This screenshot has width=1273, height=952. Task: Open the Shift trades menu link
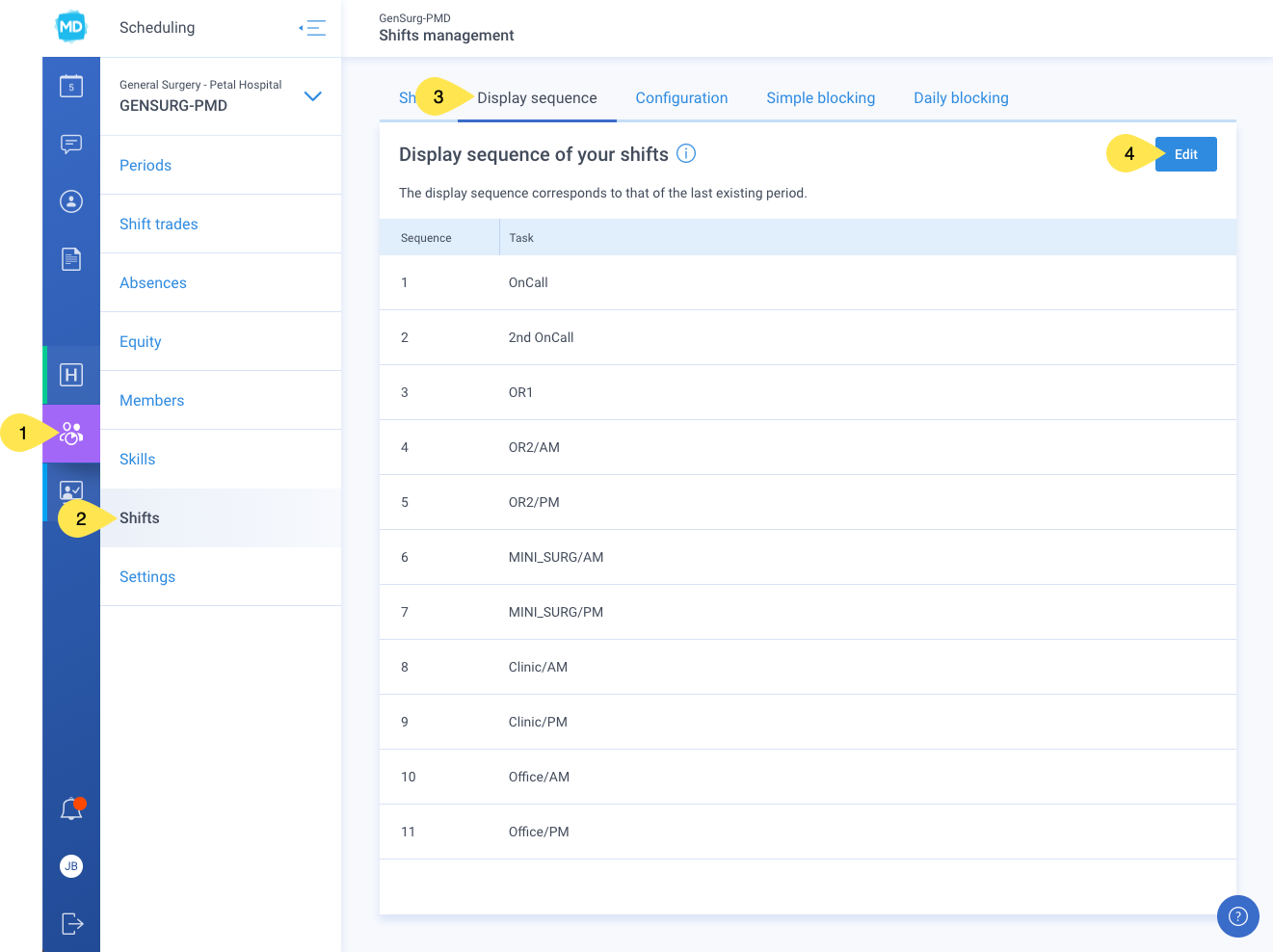(x=159, y=225)
